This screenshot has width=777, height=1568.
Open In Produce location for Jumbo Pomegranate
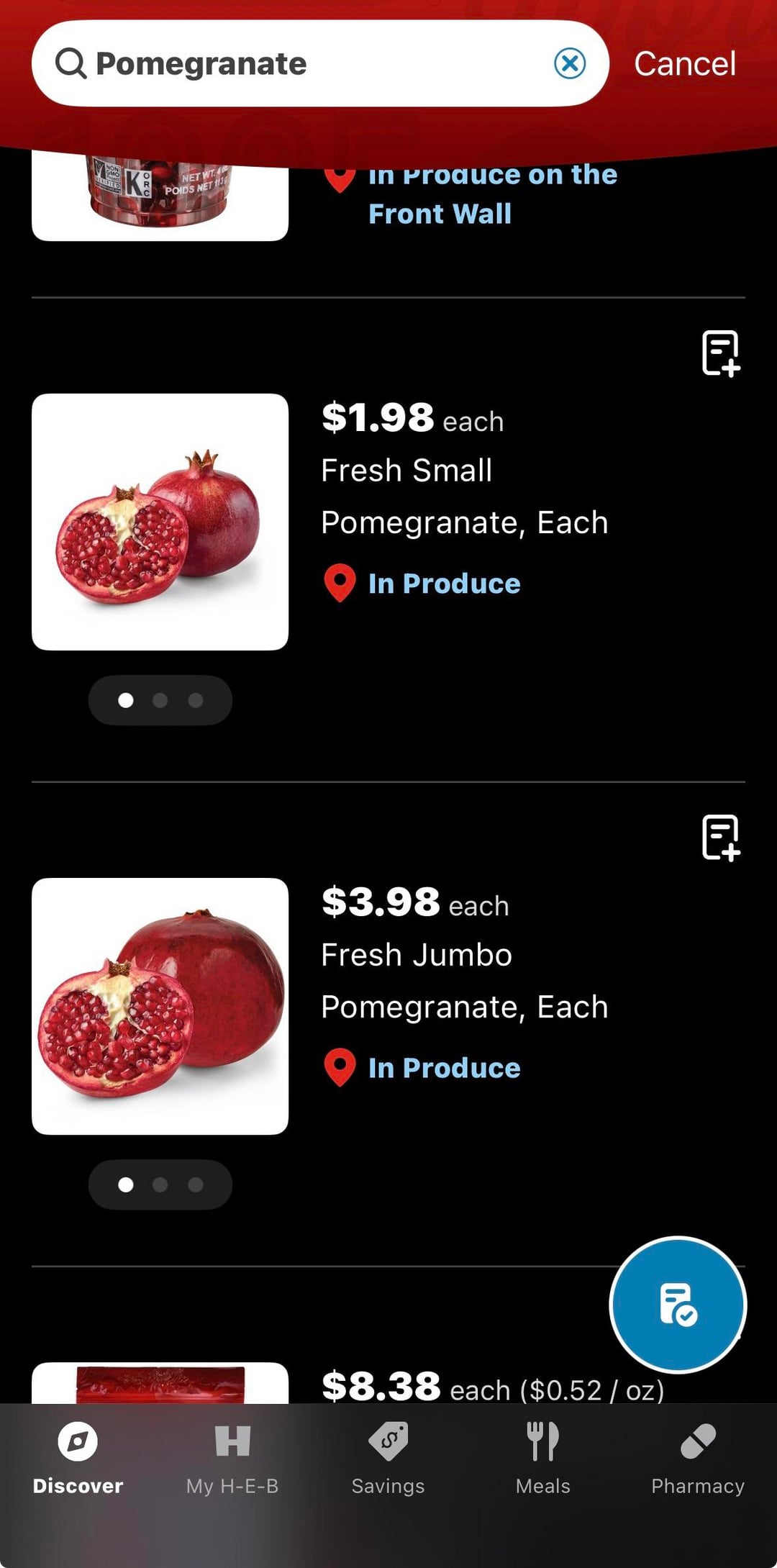tap(444, 1068)
